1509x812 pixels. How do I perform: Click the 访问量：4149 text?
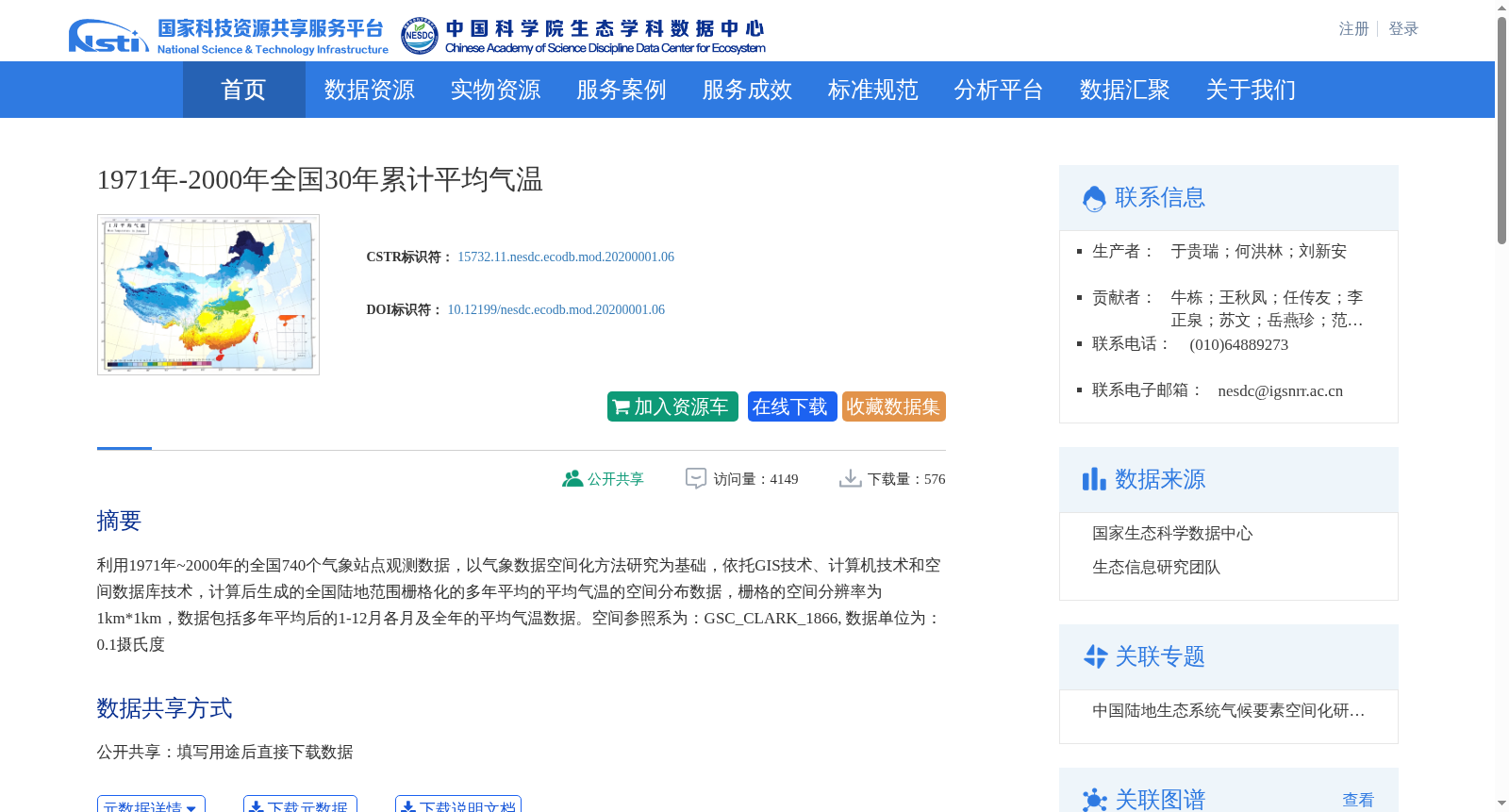755,479
